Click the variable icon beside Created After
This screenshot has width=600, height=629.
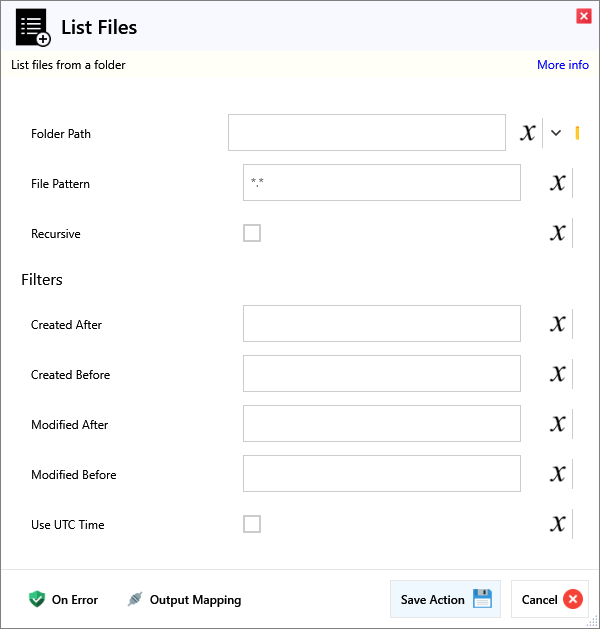click(558, 324)
